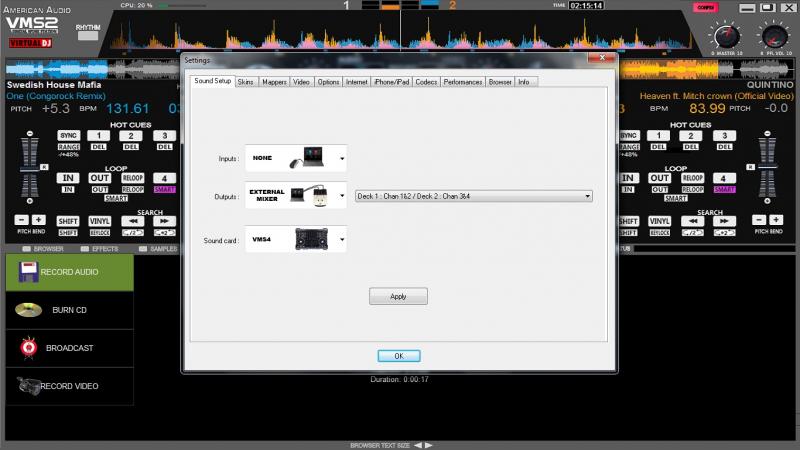Click left deck pitch bend minus
Image resolution: width=800 pixels, height=450 pixels.
tap(21, 220)
